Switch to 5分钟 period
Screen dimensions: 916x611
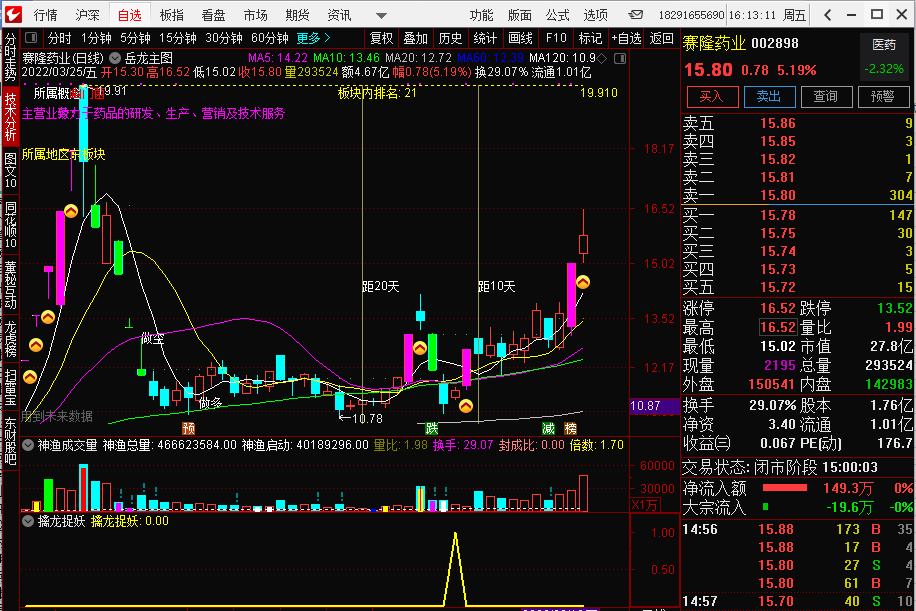point(135,39)
